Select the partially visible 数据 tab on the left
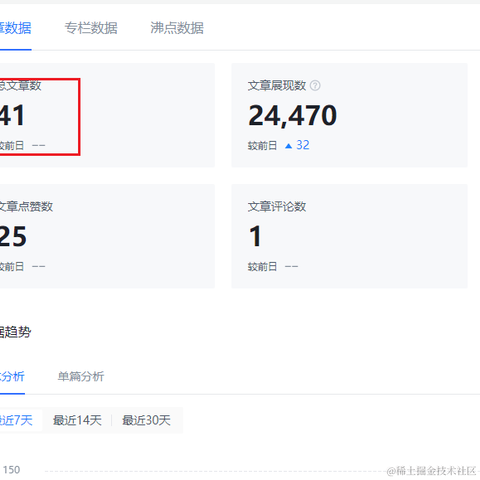480x480 pixels. click(15, 28)
